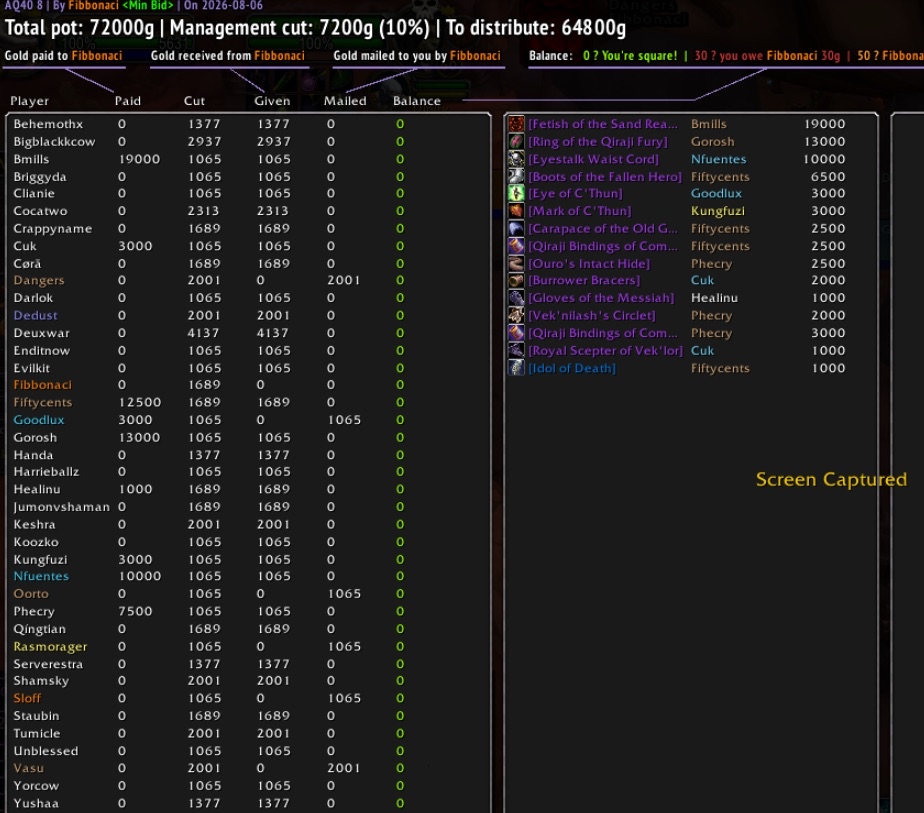924x813 pixels.
Task: Click the Royal Scepter of Vek'lor icon
Action: click(x=516, y=351)
